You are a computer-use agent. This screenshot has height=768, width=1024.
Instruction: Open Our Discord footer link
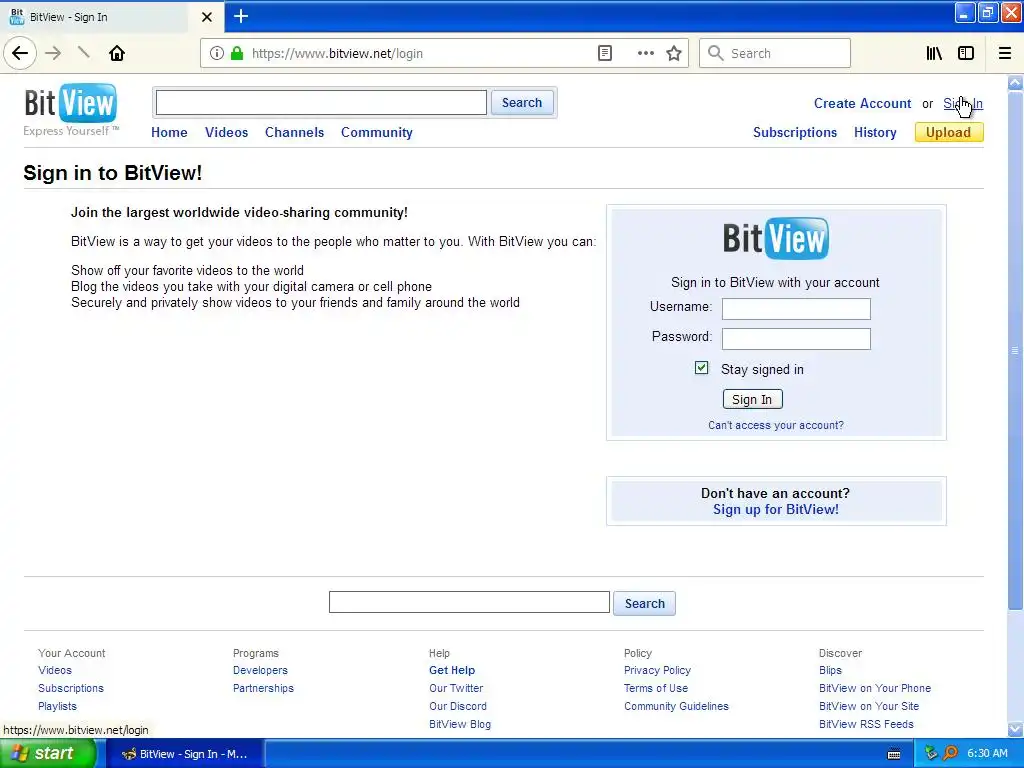[458, 706]
